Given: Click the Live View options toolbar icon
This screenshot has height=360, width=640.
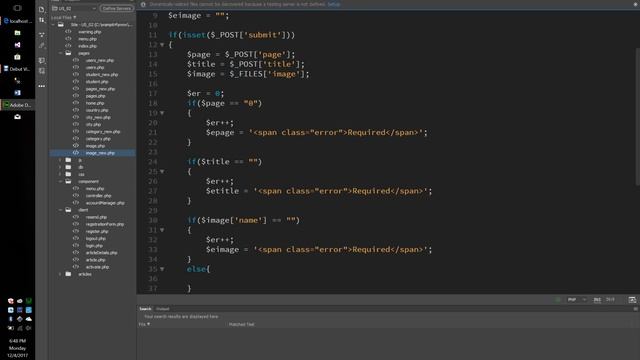Looking at the screenshot, I should (x=42, y=35).
